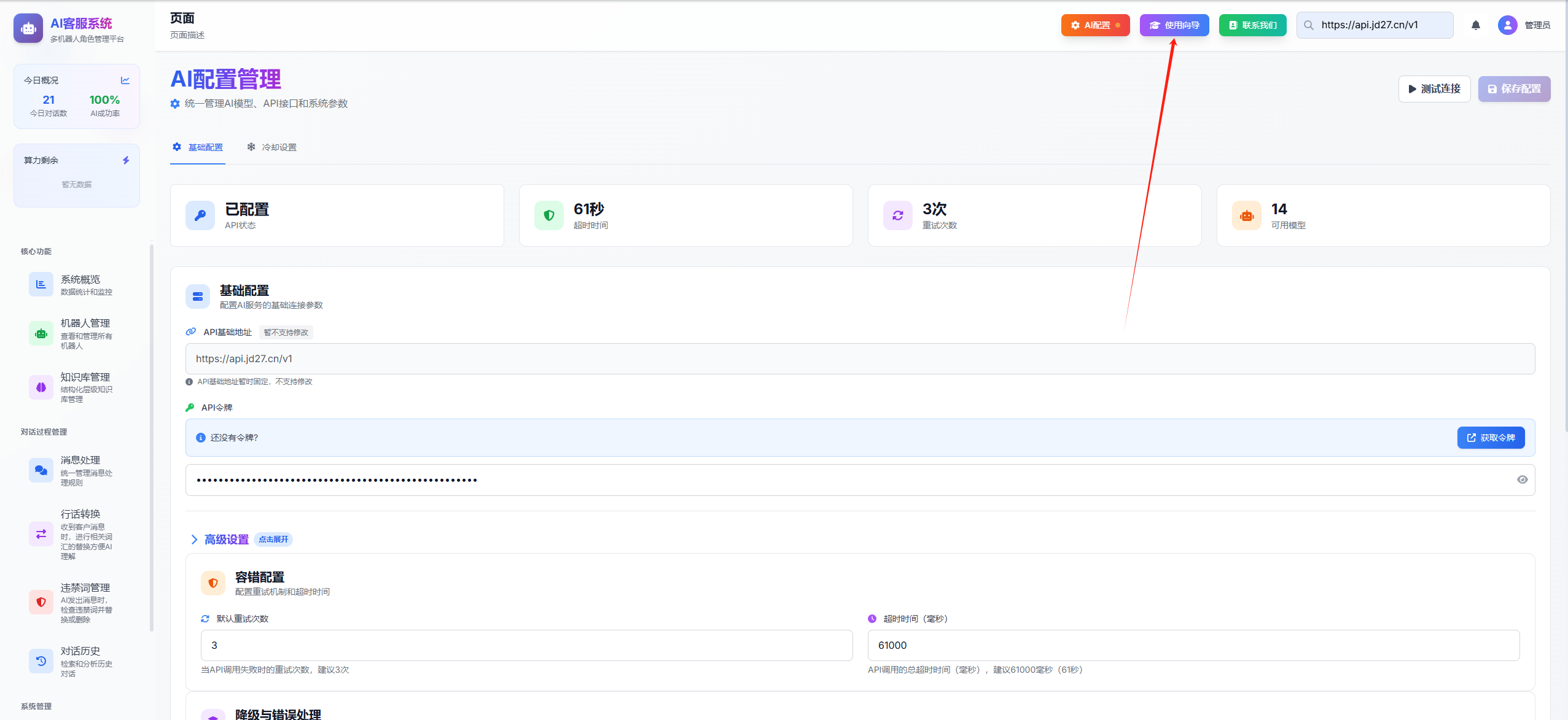
Task: Click the admin user avatar icon
Action: point(1507,25)
